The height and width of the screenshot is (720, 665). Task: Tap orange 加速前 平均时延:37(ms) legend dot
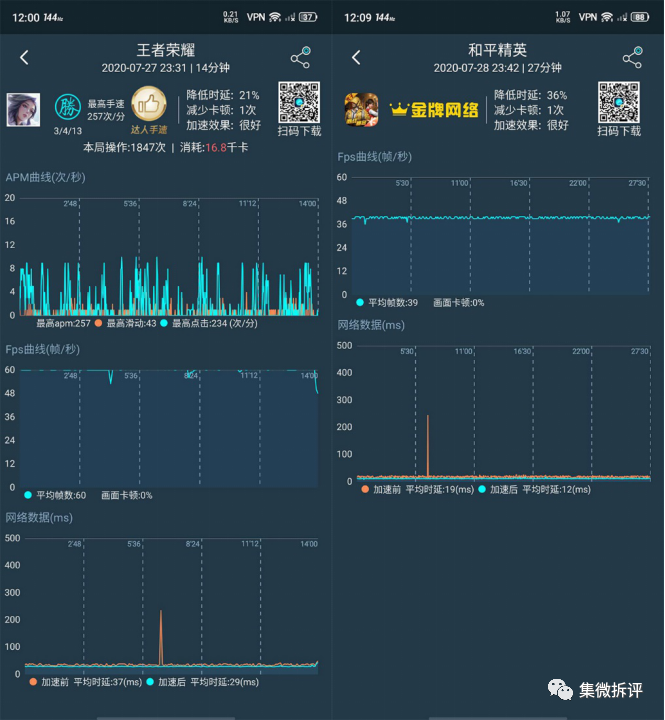pos(33,682)
